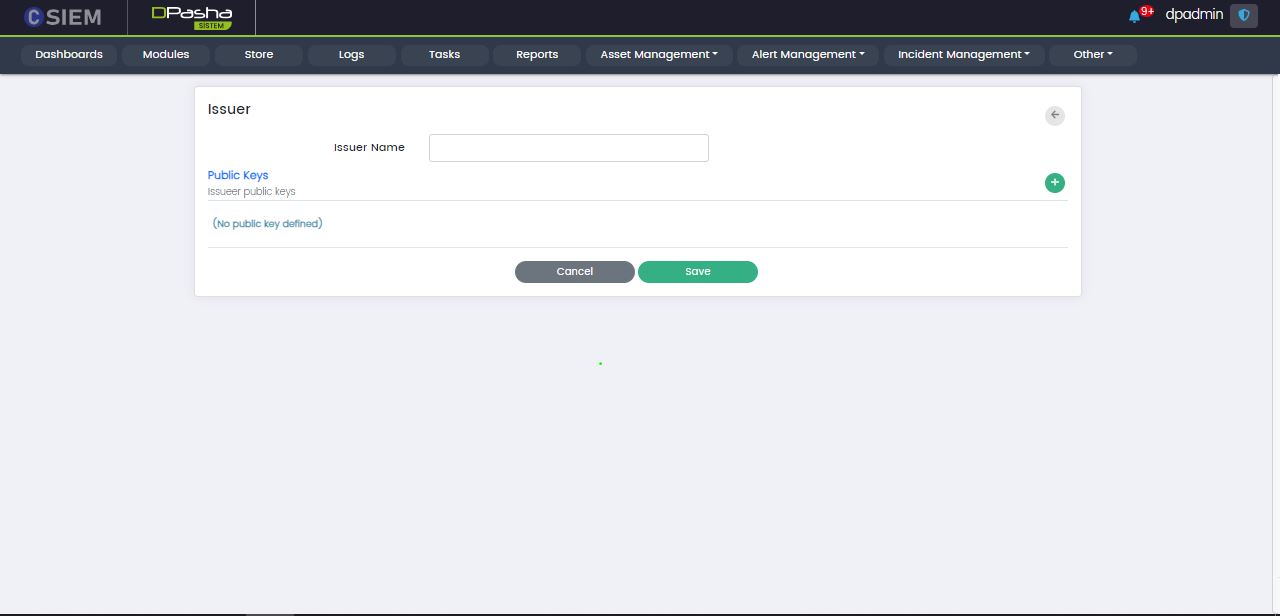Expand the Asset Management dropdown
The image size is (1280, 616).
point(659,55)
